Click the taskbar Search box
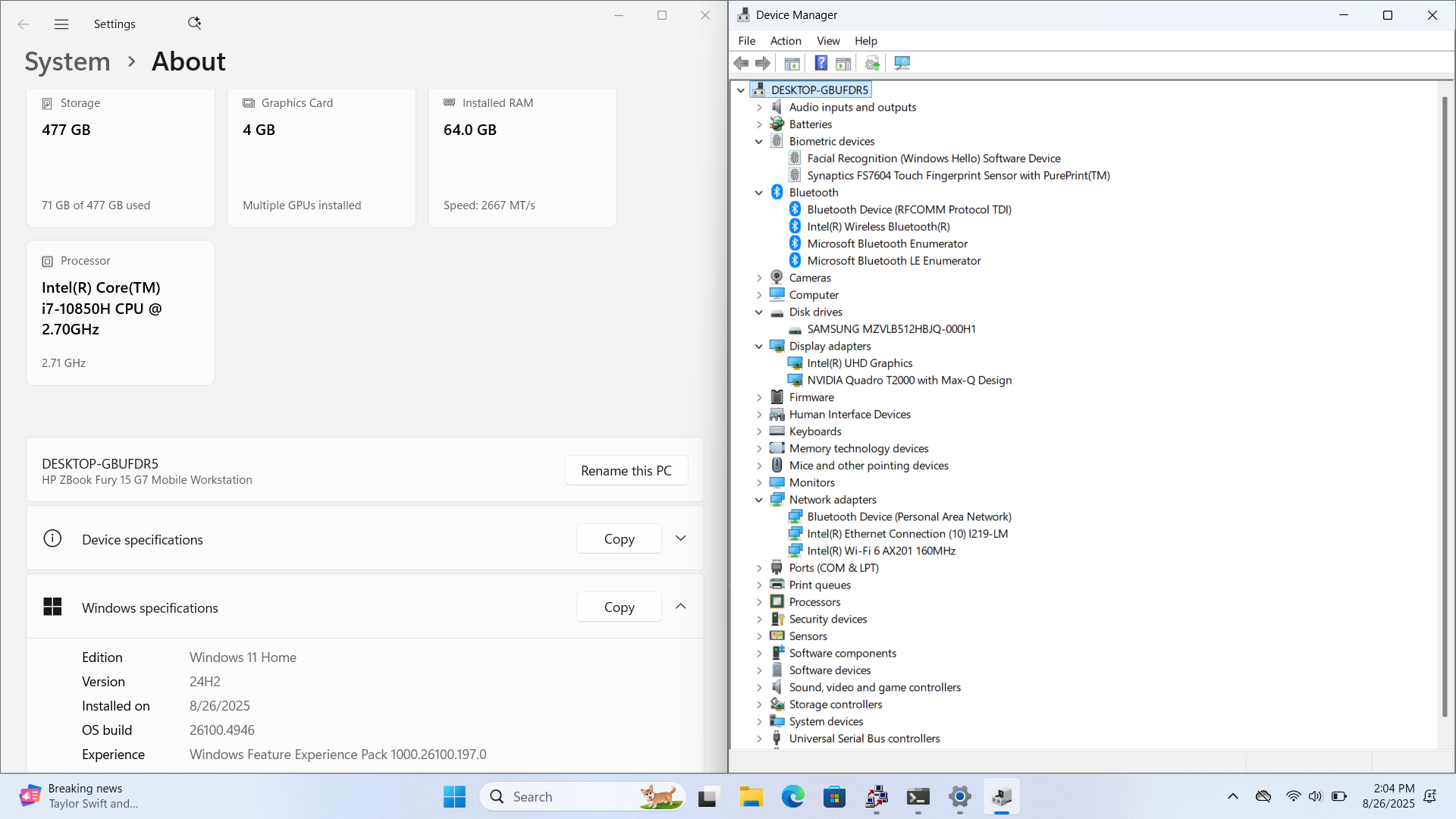Viewport: 1456px width, 819px height. (x=582, y=796)
